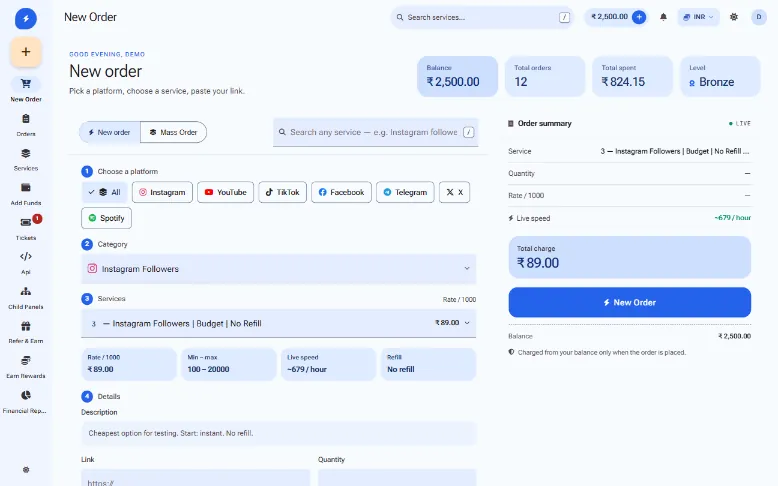This screenshot has width=778, height=486.
Task: Click the LIVE status indicator in Order summary
Action: (x=740, y=124)
